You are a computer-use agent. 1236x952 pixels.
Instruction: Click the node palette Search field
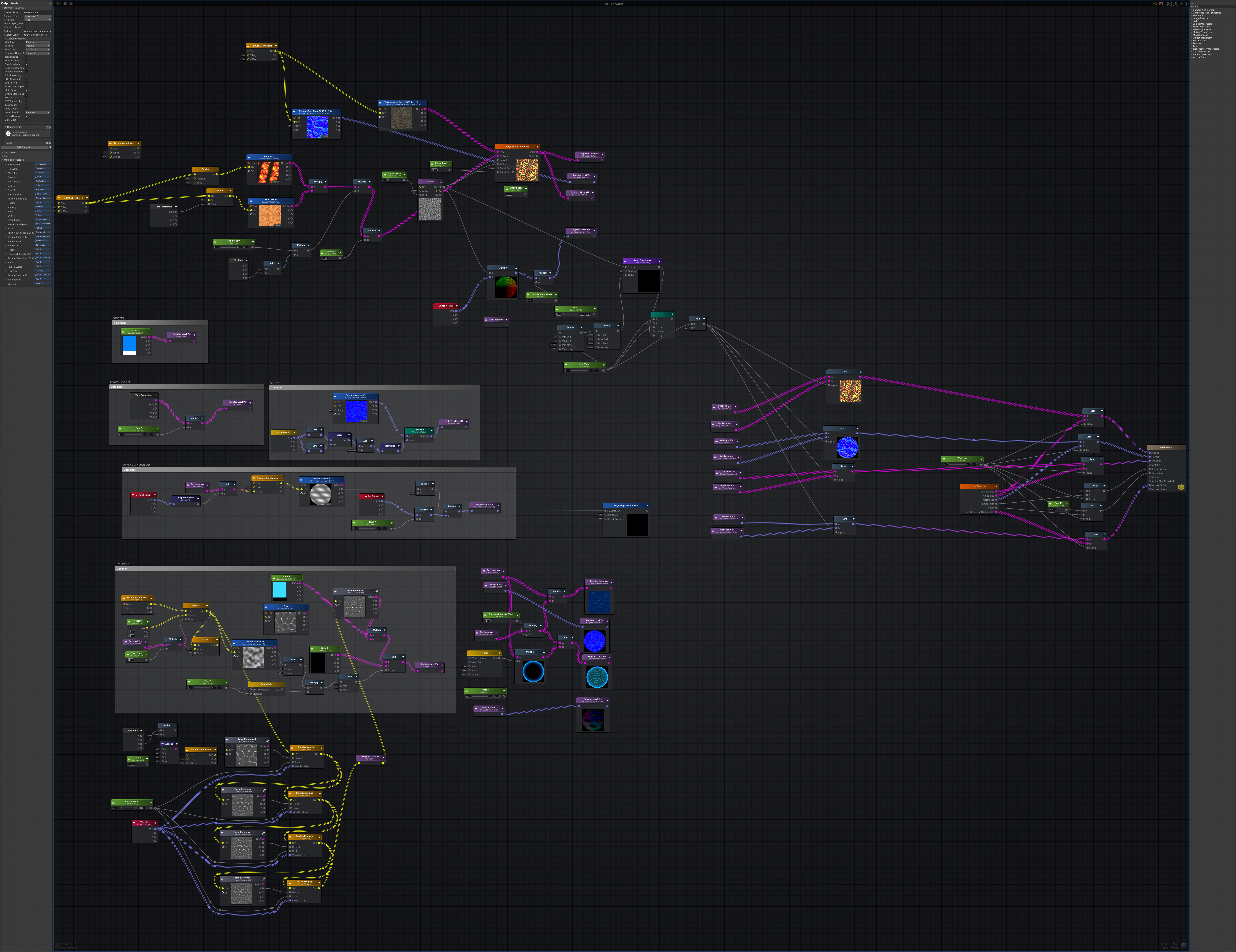(1217, 6)
